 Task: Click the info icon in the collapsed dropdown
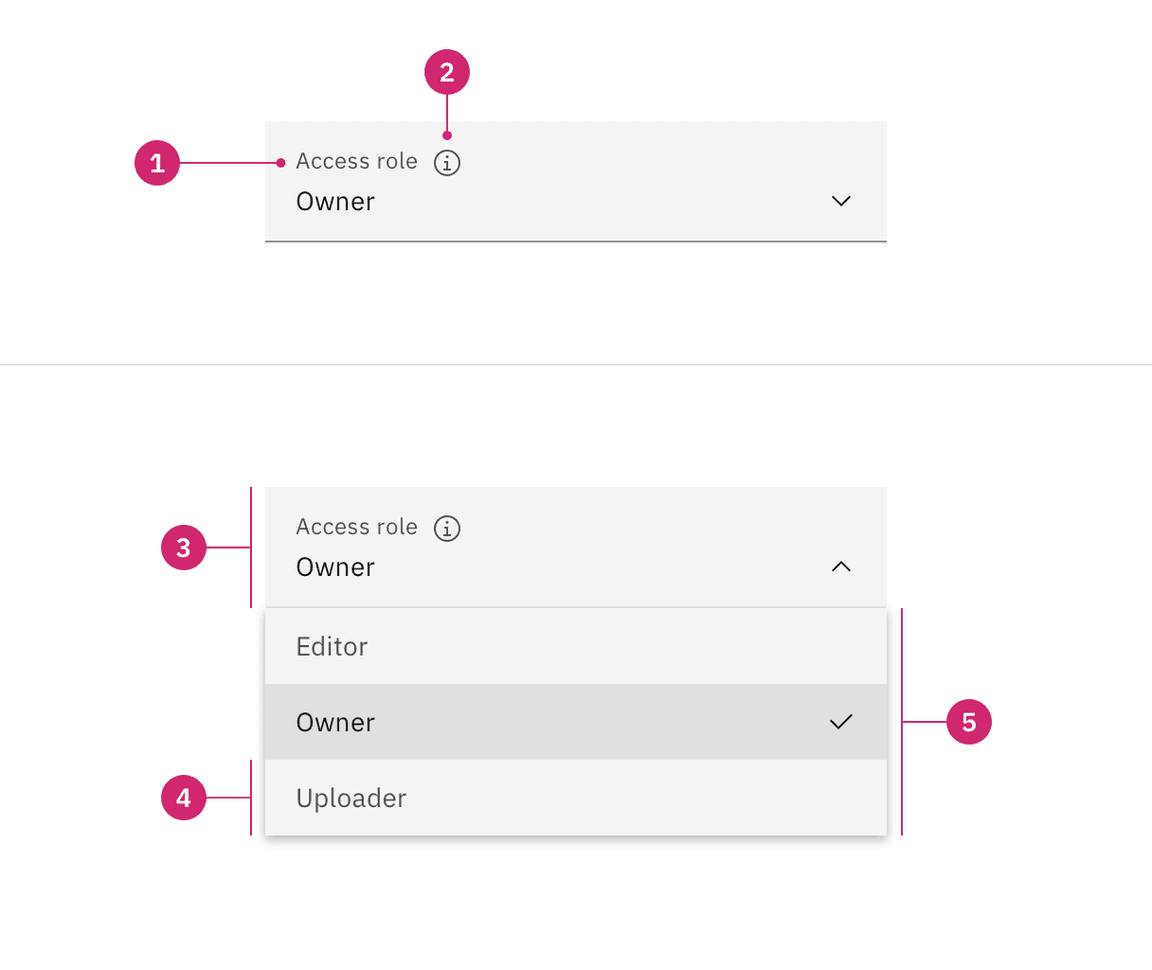click(447, 162)
